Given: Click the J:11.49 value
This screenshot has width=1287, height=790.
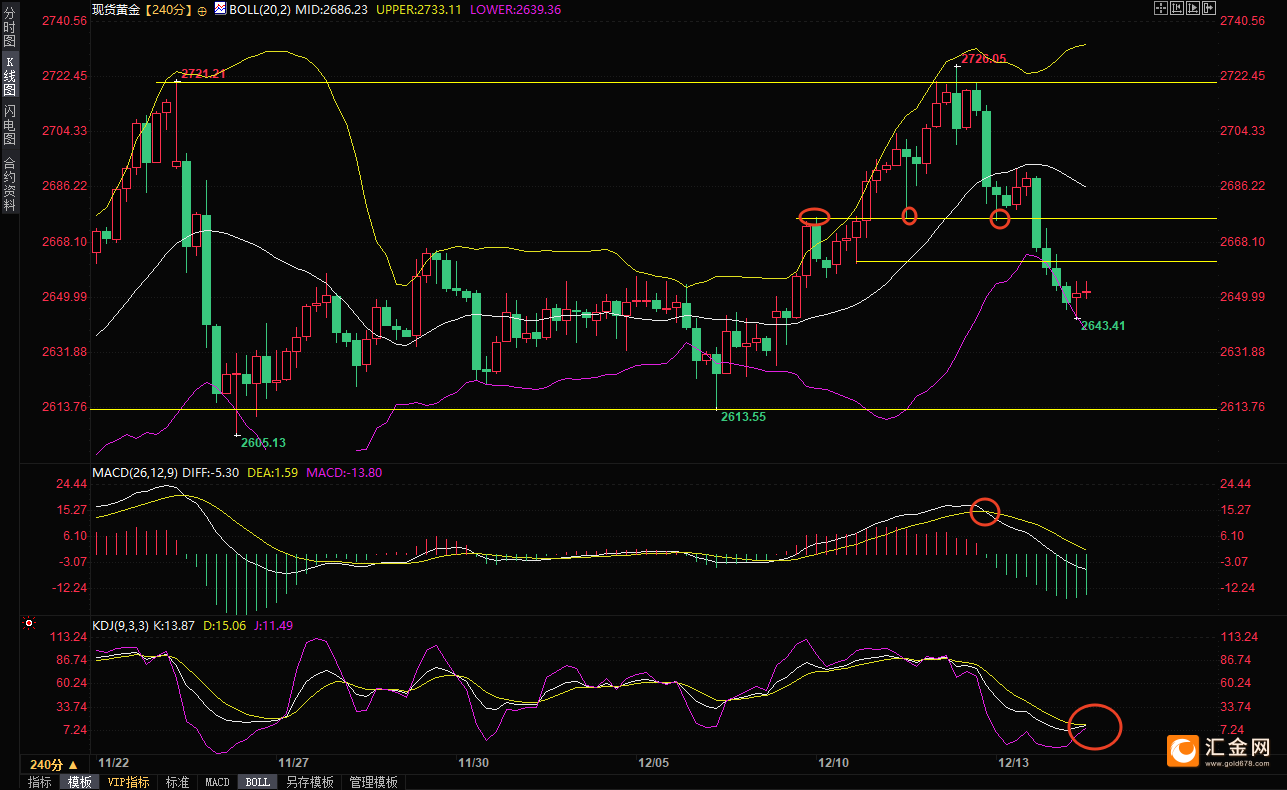Looking at the screenshot, I should (273, 626).
